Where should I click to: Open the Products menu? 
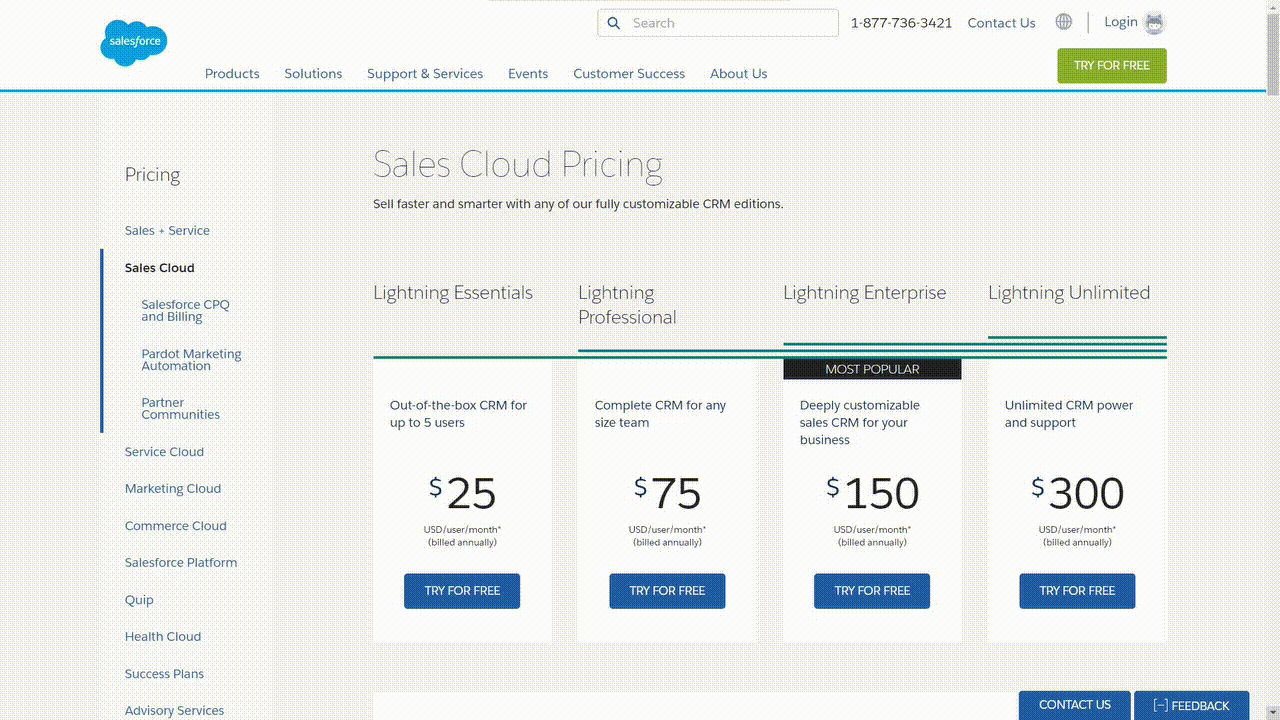coord(232,74)
